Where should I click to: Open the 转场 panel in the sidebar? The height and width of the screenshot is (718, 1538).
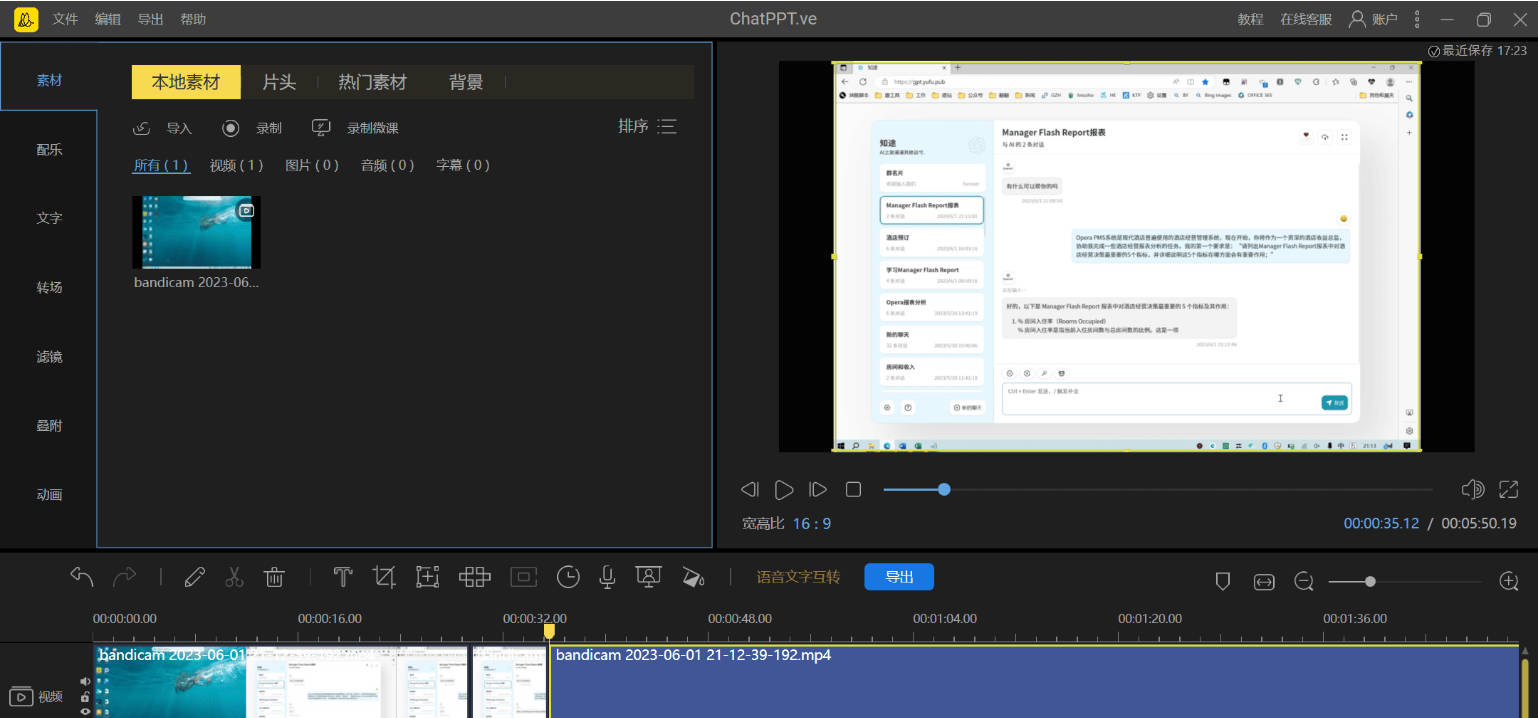[49, 287]
